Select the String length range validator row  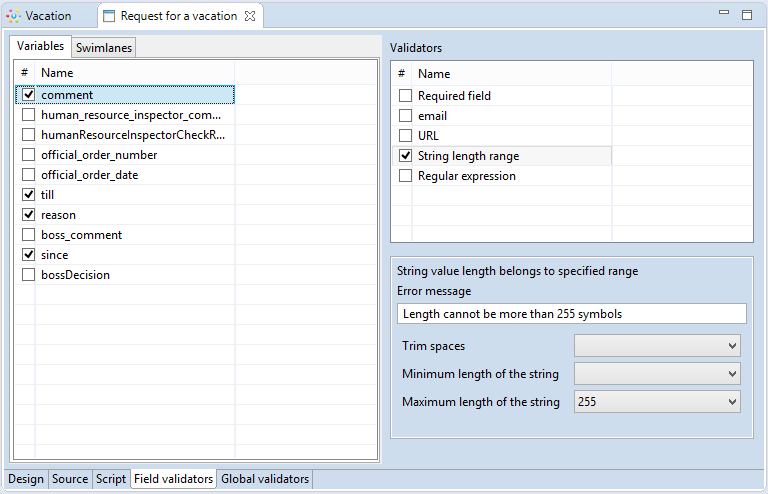(x=468, y=156)
